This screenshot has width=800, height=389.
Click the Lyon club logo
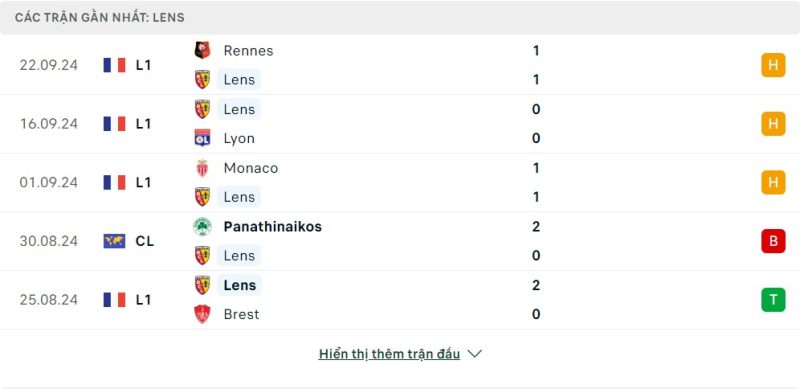tap(203, 138)
